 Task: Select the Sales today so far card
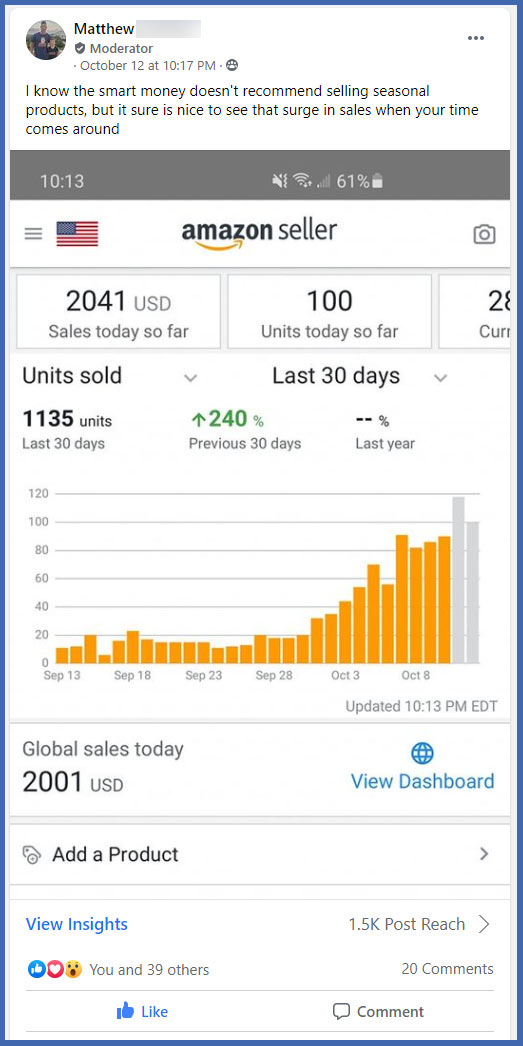point(118,312)
